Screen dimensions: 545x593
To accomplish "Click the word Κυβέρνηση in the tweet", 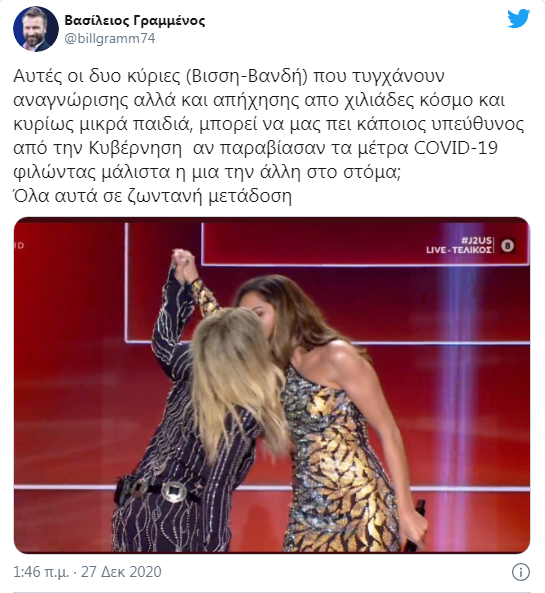I will (x=135, y=148).
